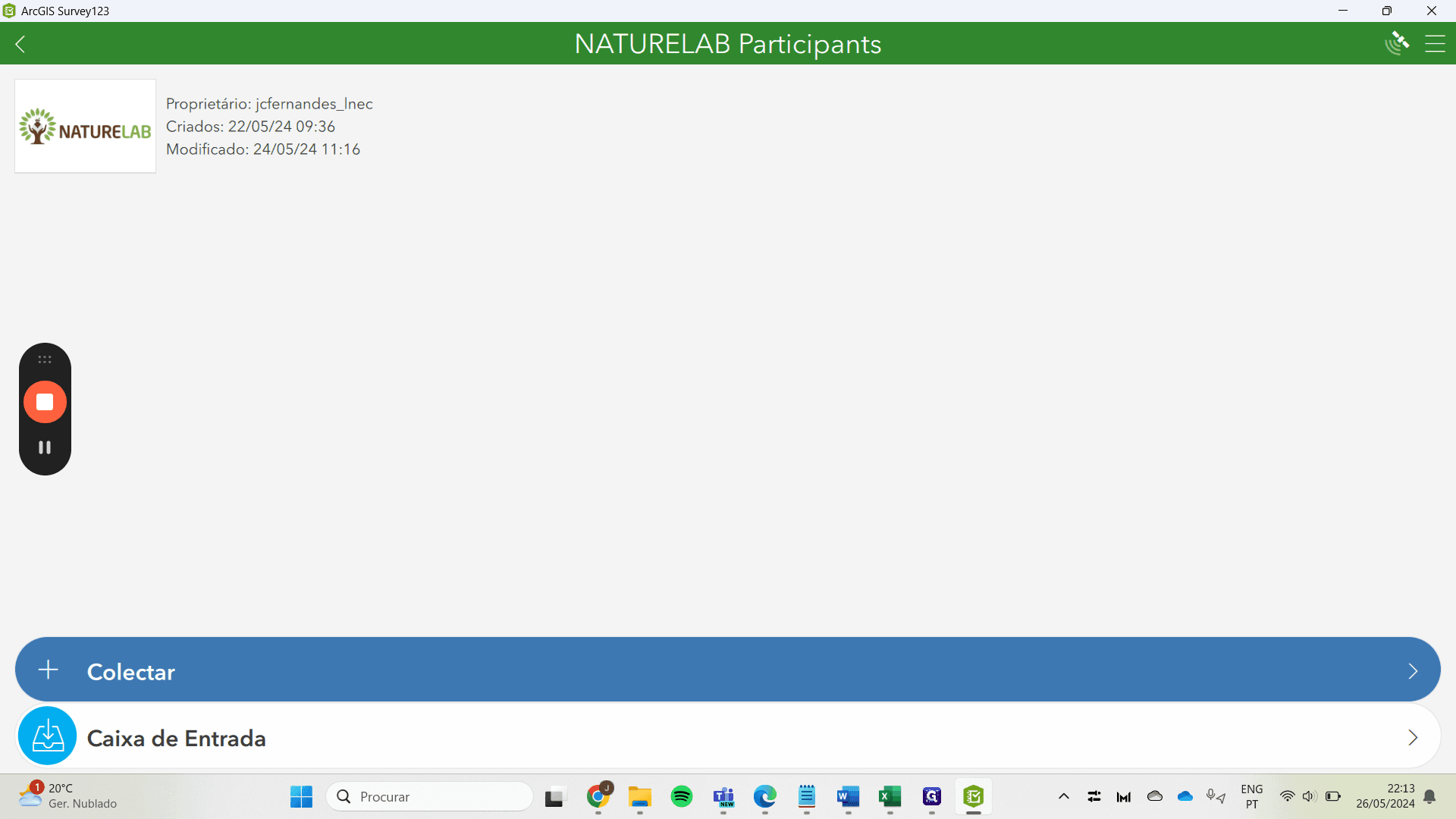Go back using the header arrow
The width and height of the screenshot is (1456, 819).
point(20,44)
